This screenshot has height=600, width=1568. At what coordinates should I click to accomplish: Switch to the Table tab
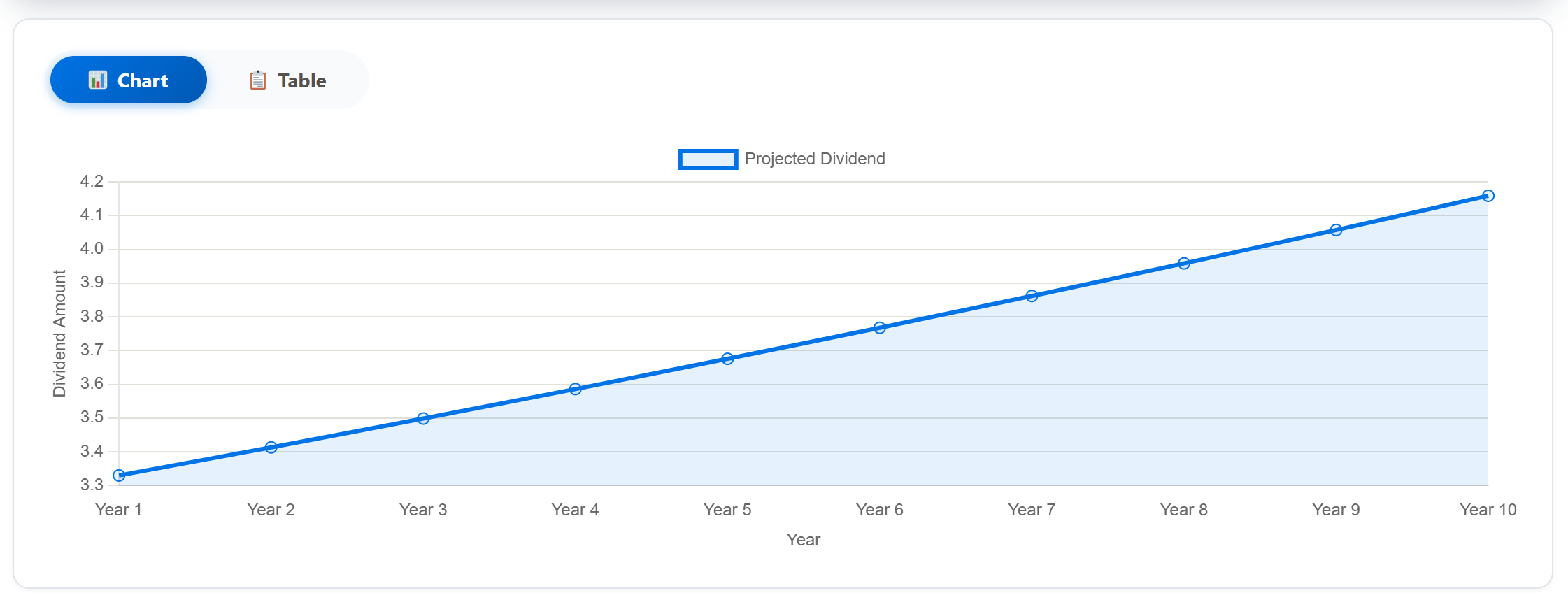pos(287,80)
